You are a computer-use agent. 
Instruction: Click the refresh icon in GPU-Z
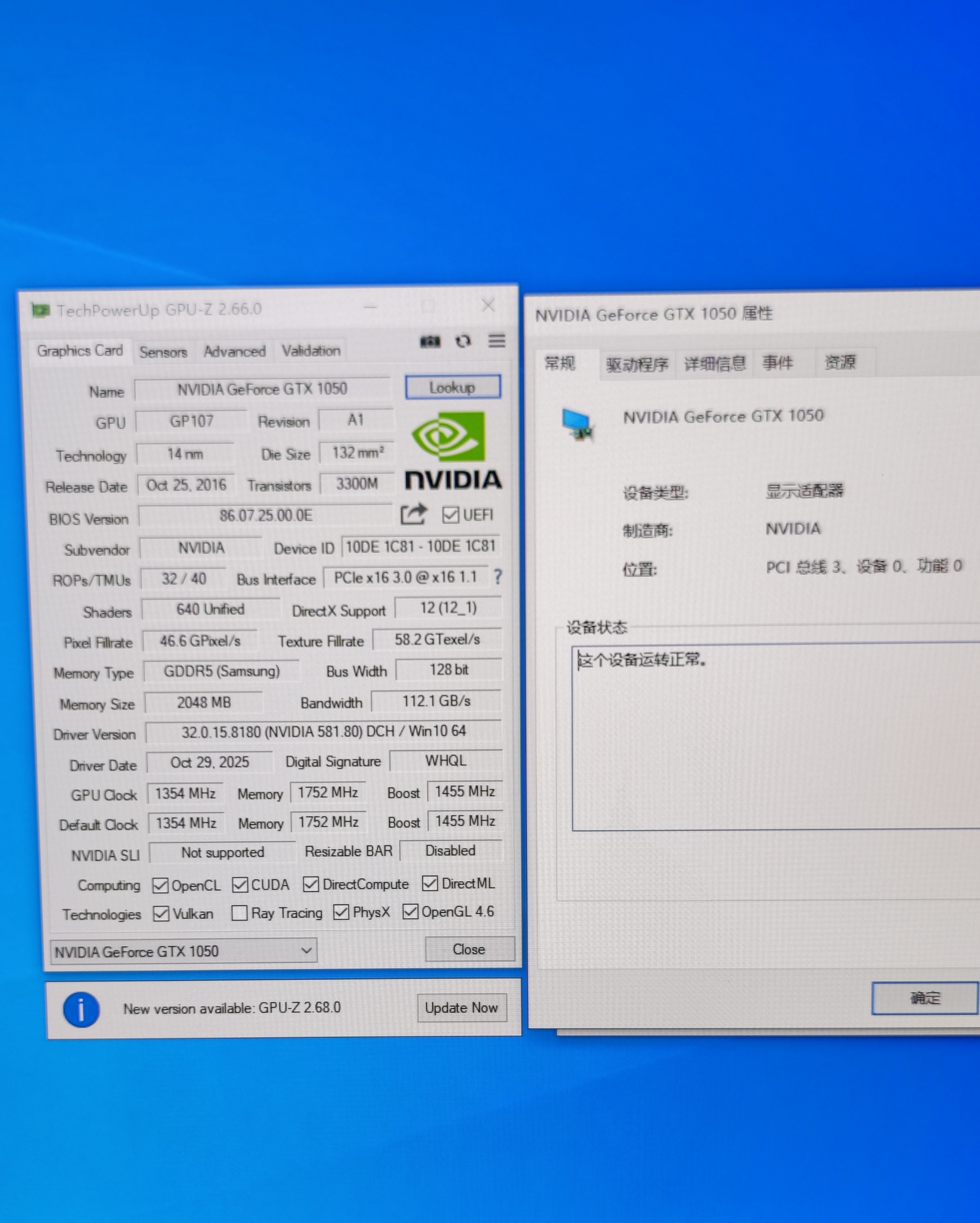tap(463, 341)
